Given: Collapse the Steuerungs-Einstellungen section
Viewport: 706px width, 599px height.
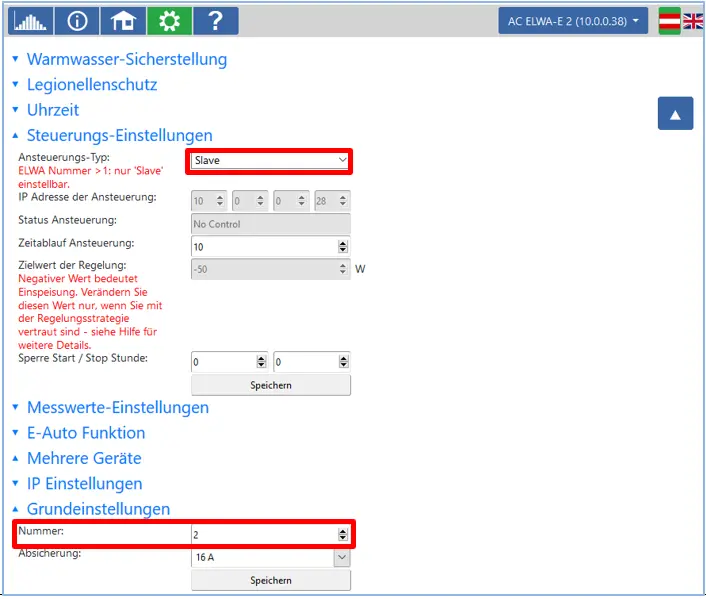Looking at the screenshot, I should [x=119, y=135].
